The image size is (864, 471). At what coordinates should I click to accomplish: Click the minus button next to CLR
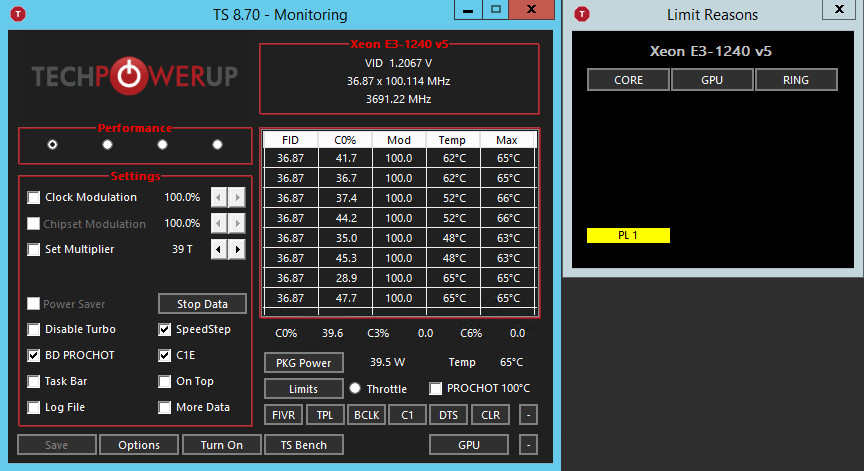(529, 414)
